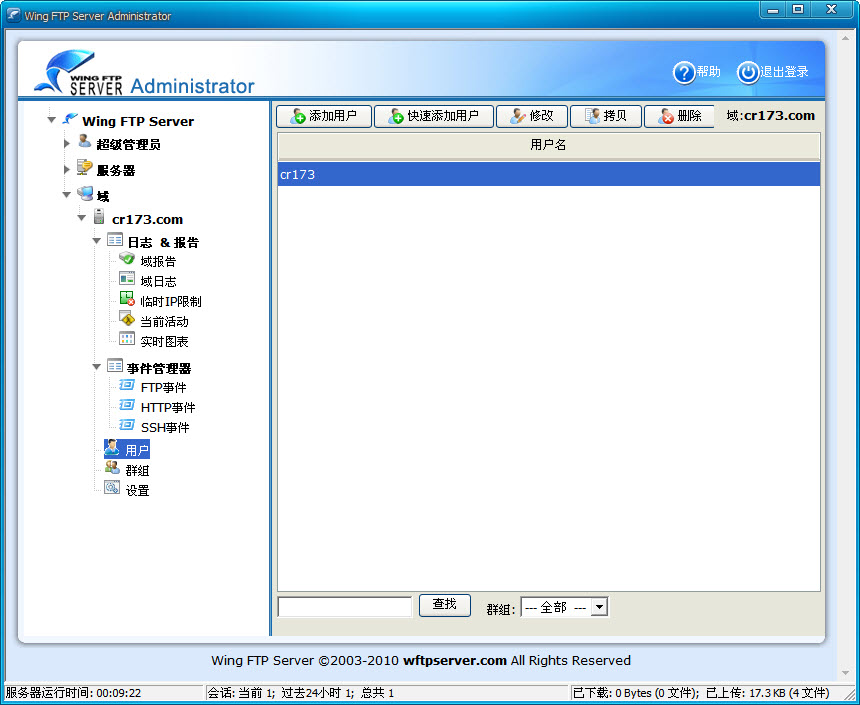Select SSH事件 in the tree
This screenshot has height=705, width=860.
click(165, 427)
